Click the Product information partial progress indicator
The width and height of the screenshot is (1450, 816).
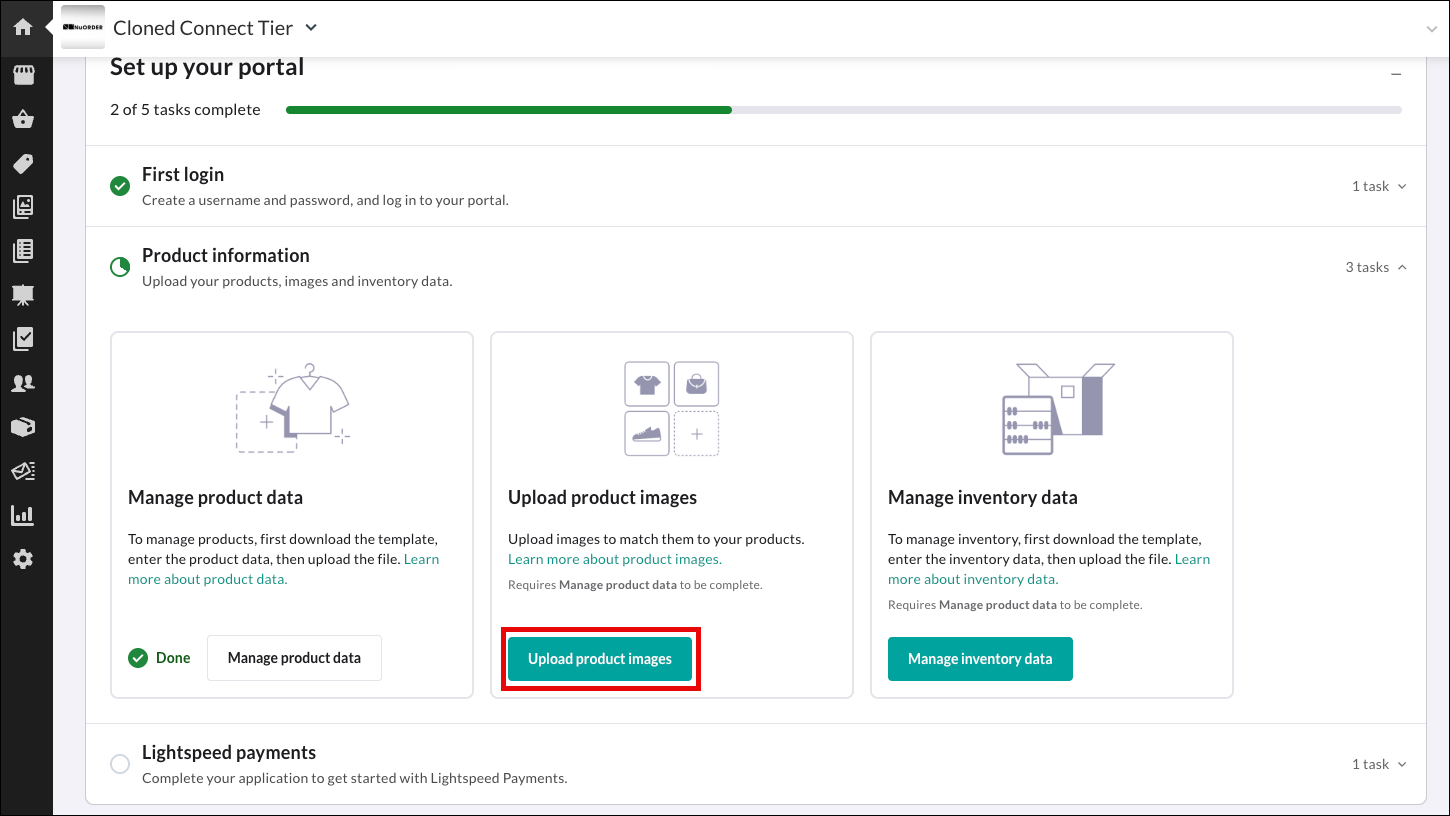[x=120, y=267]
